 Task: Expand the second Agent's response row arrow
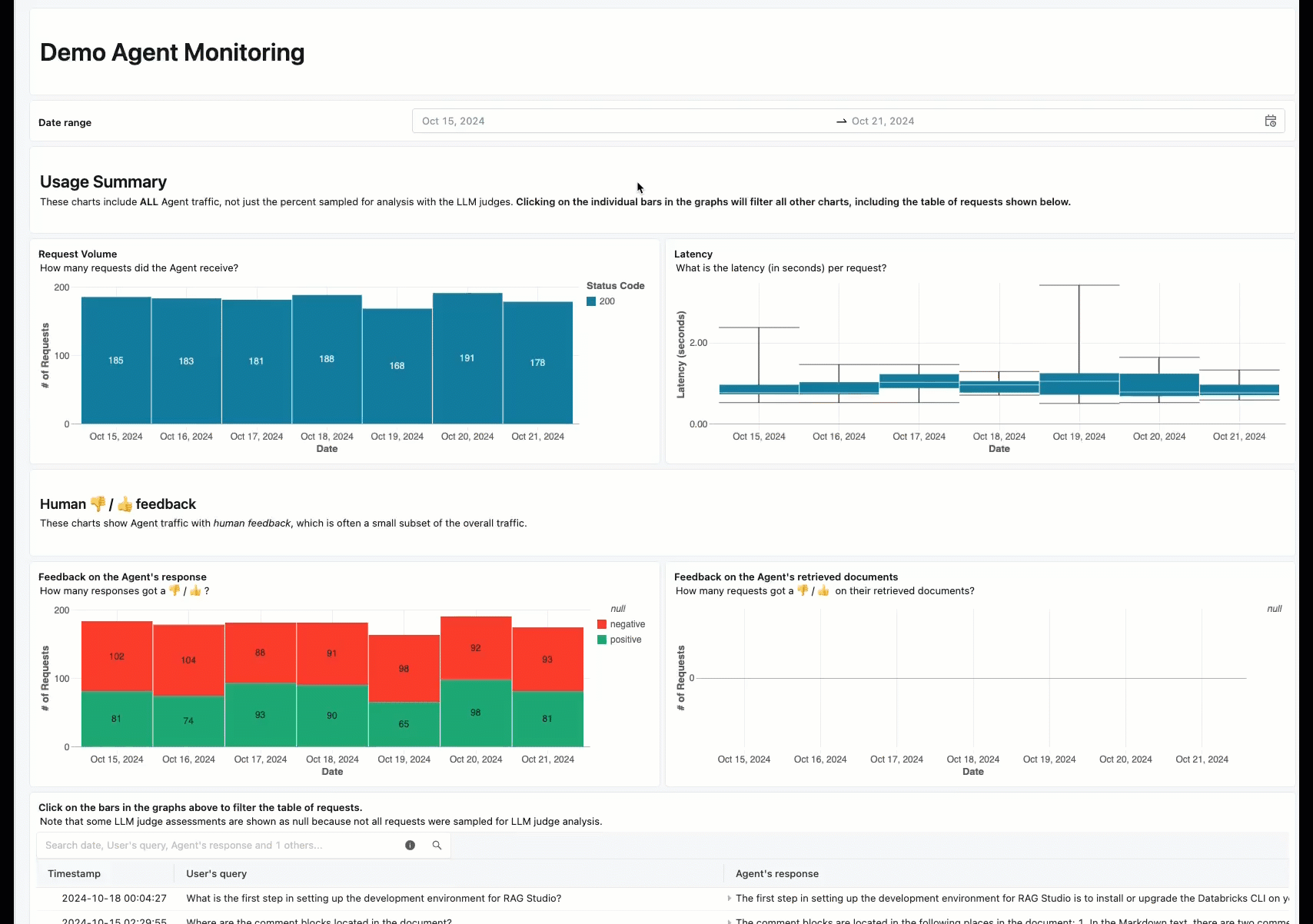(729, 920)
